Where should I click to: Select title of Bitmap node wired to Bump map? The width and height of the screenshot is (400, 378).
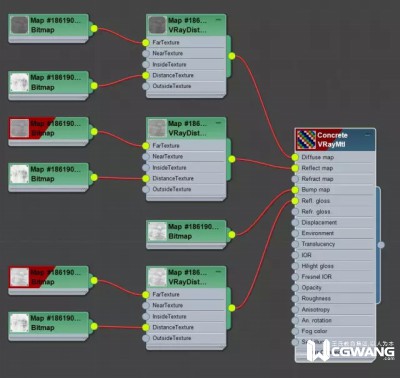[193, 231]
